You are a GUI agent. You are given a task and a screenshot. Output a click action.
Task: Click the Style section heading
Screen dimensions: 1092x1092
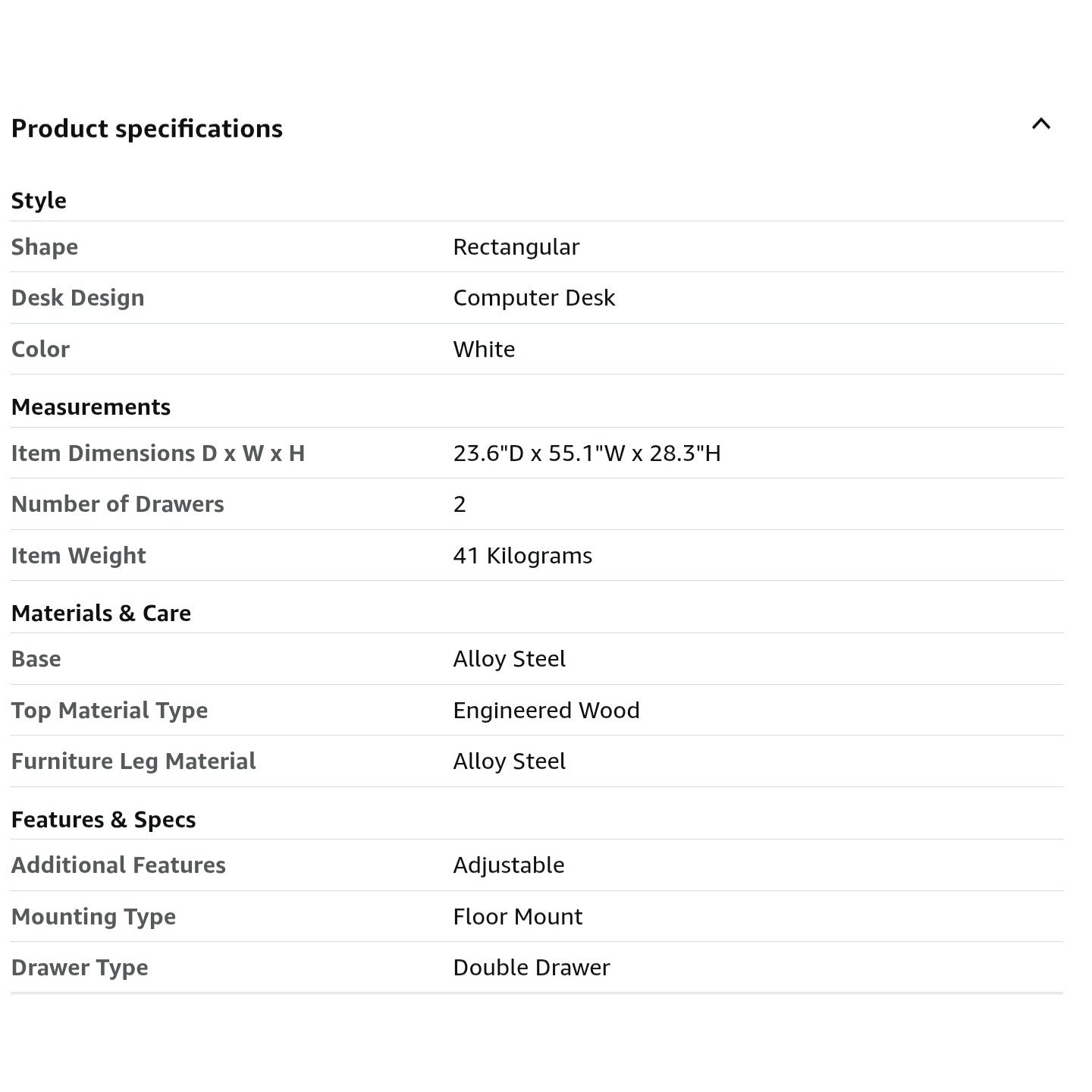(39, 201)
